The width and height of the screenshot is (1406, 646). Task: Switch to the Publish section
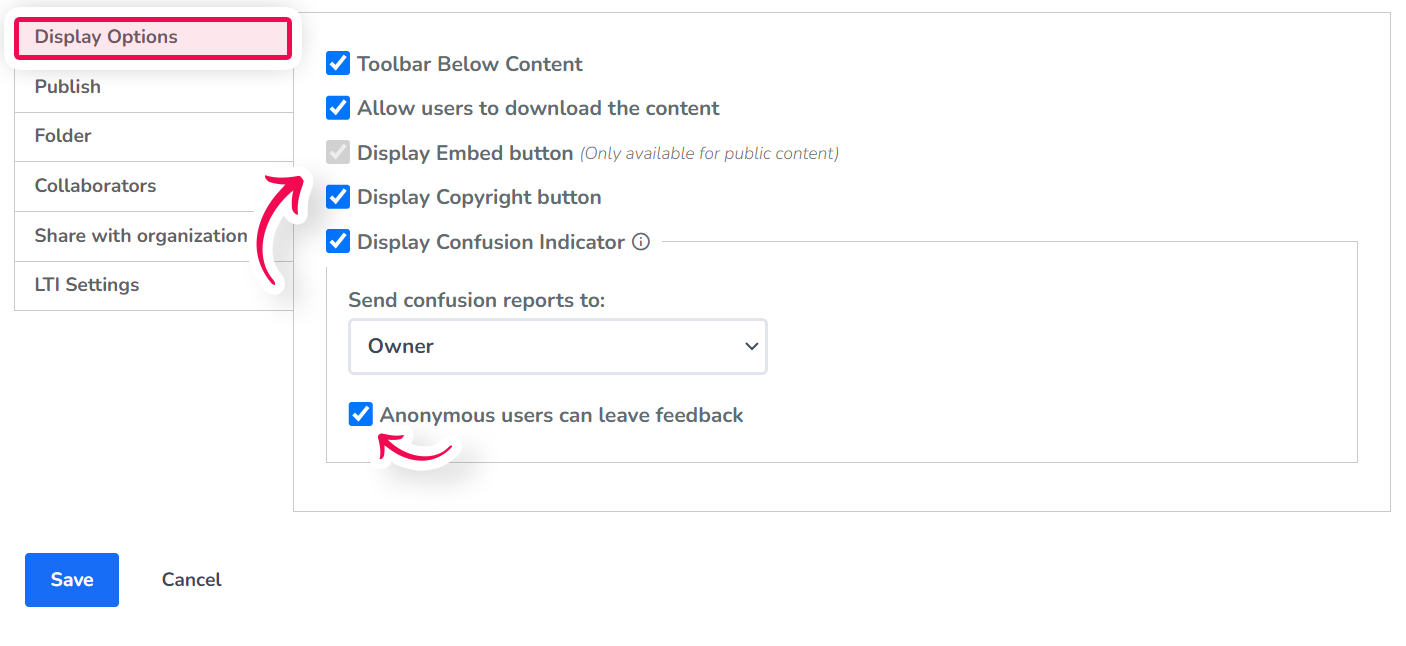tap(67, 86)
